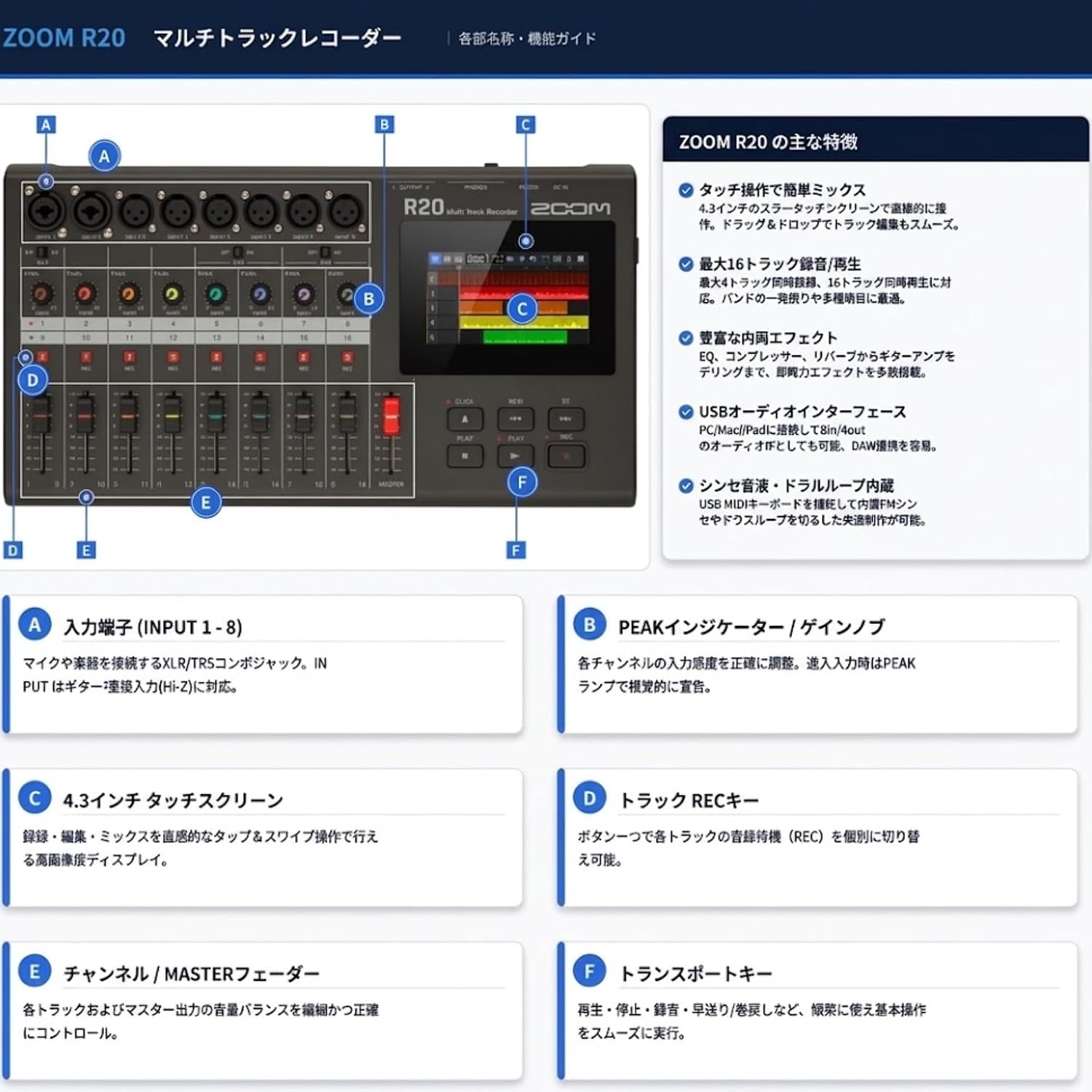The width and height of the screenshot is (1092, 1092).
Task: Click the checkmark beside 豊富な内蔵エフェクト
Action: 685,338
